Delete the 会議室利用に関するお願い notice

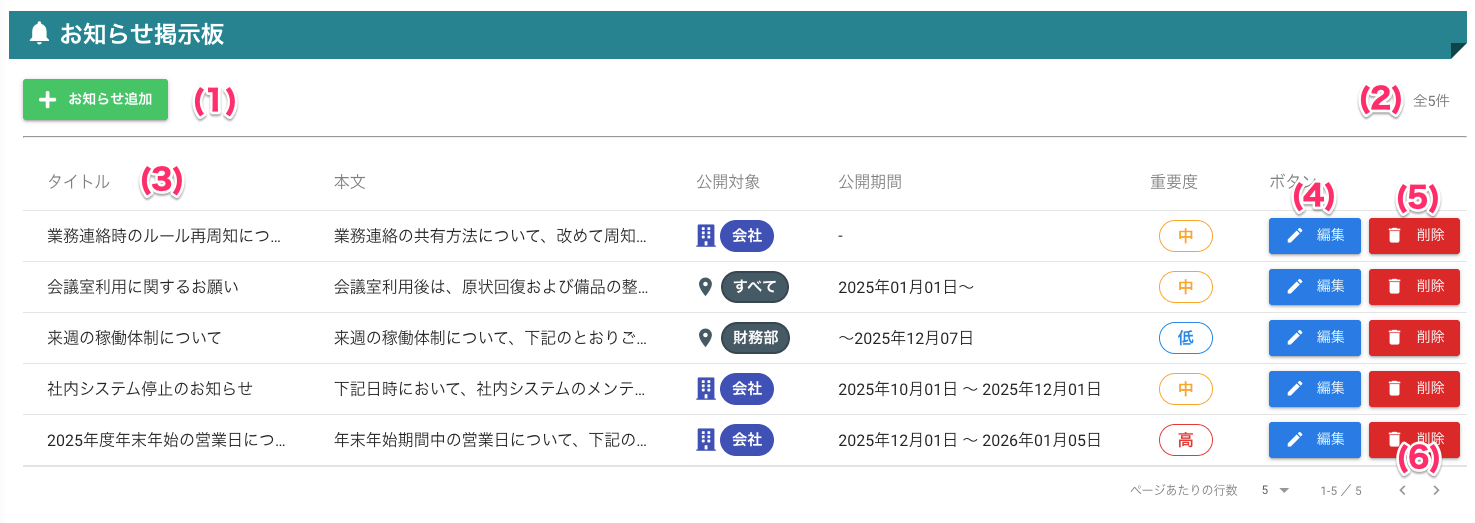[1414, 287]
